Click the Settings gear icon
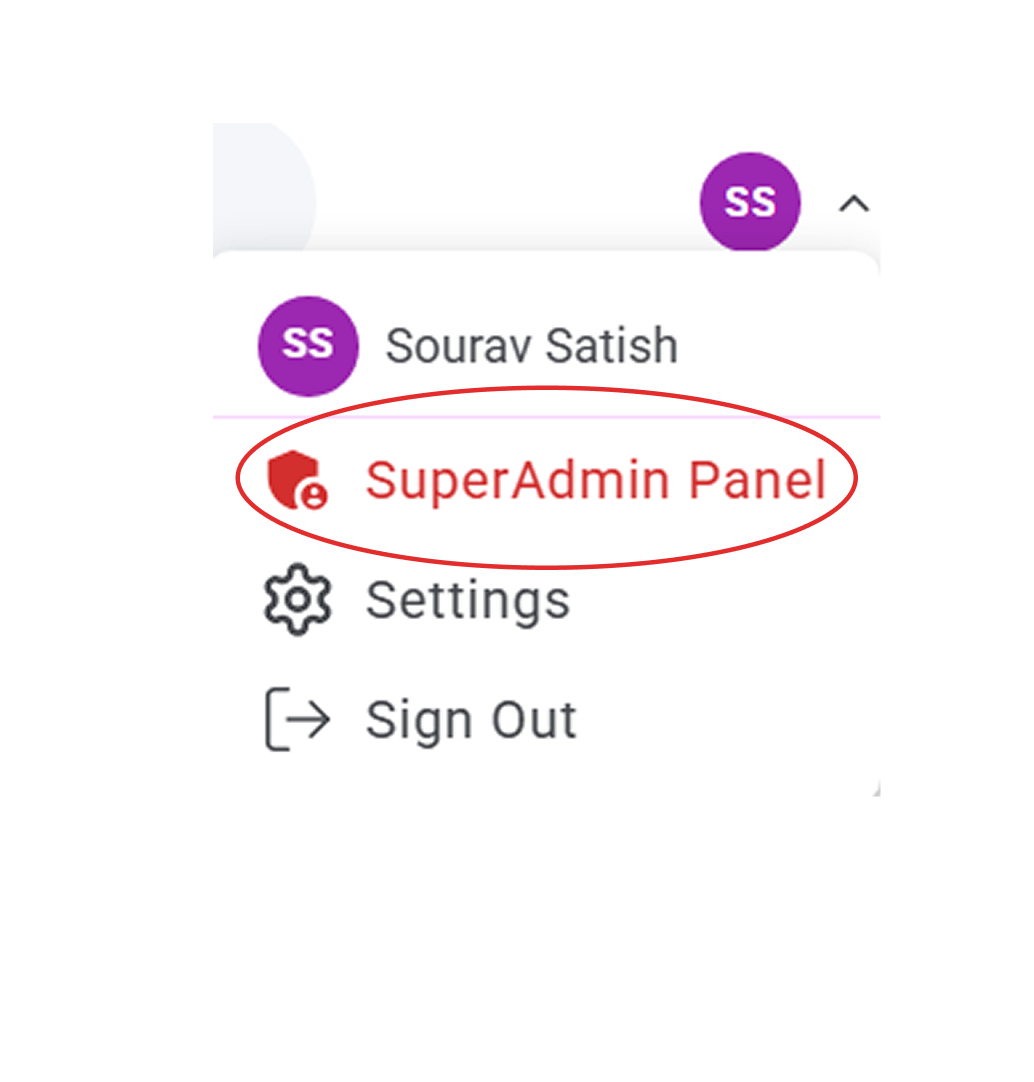Image resolution: width=1034 pixels, height=1082 pixels. 297,600
